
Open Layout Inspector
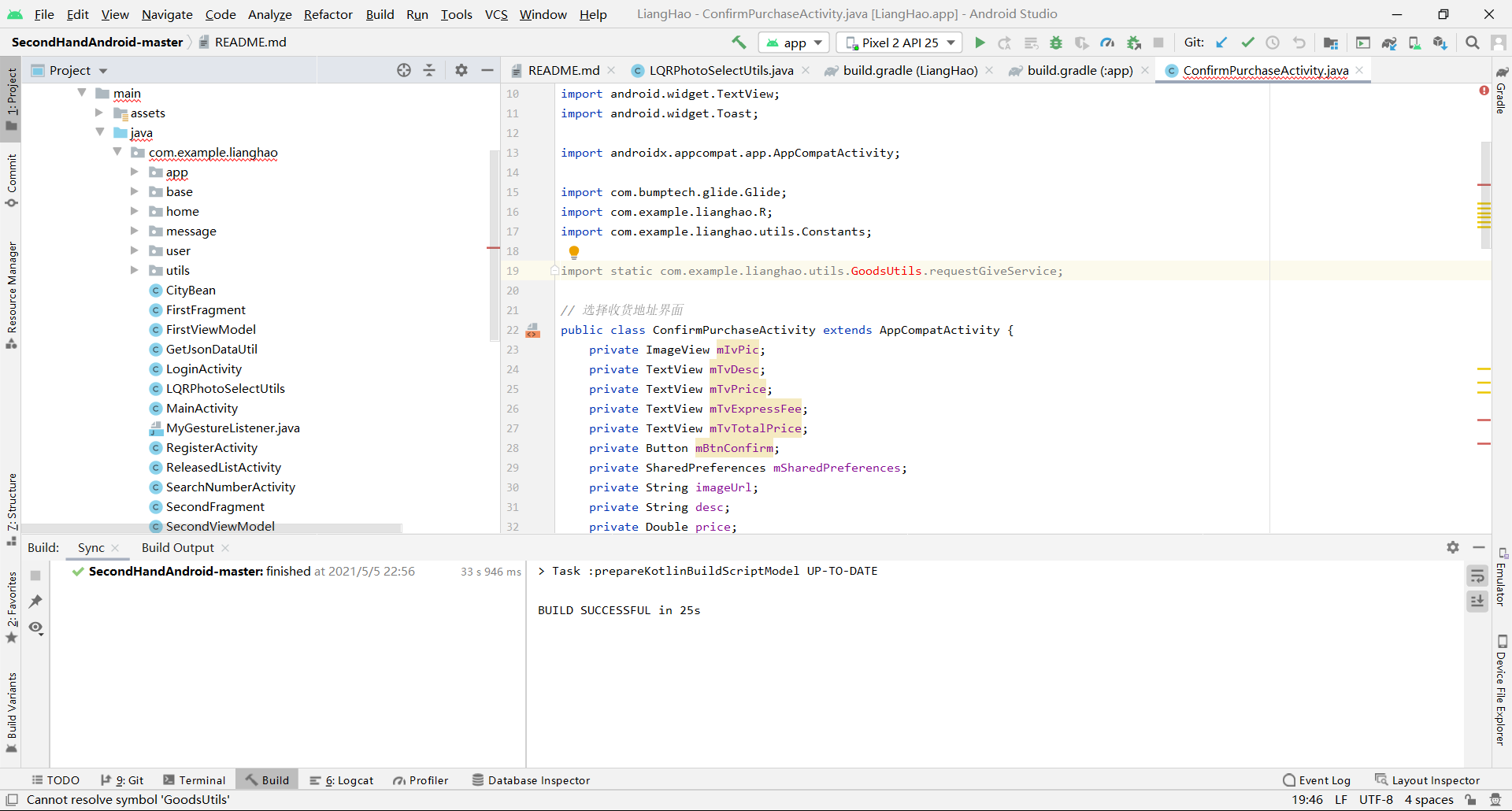[x=1428, y=780]
